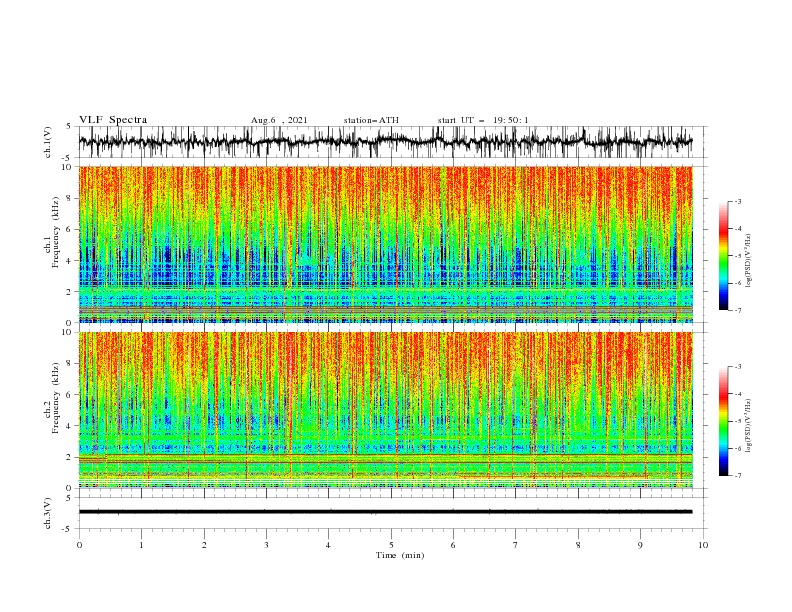792x612 pixels.
Task: Click the ch.1 color bar "-7" label
Action: [x=738, y=310]
